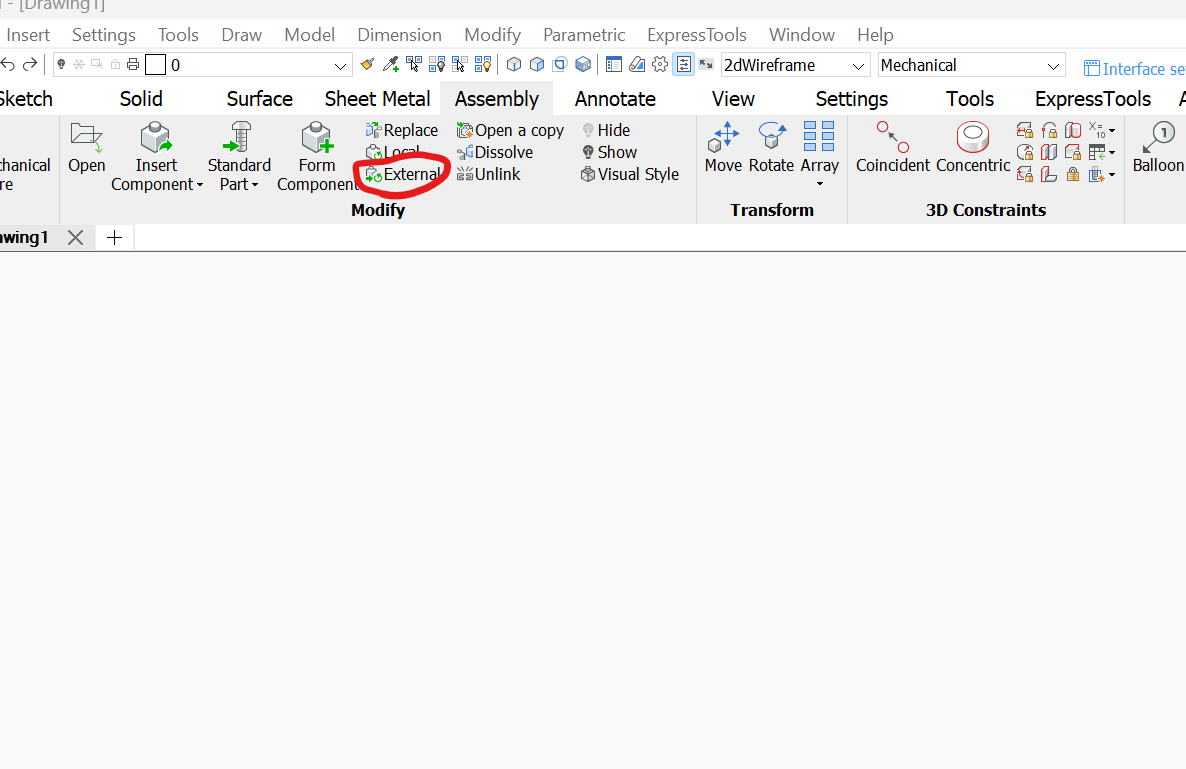Click the Dissolve component tool

495,152
